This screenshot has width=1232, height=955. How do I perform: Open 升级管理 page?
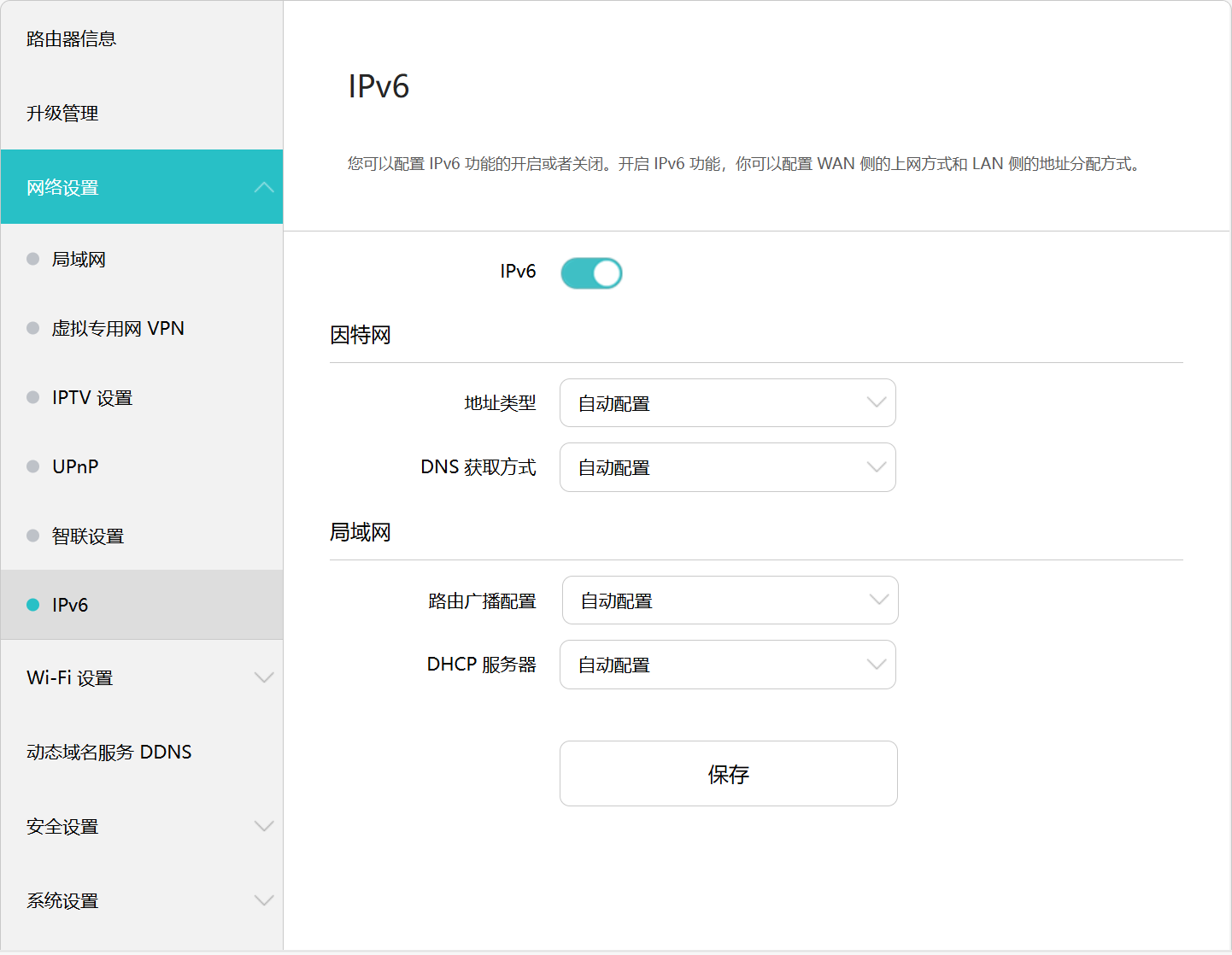tap(142, 113)
